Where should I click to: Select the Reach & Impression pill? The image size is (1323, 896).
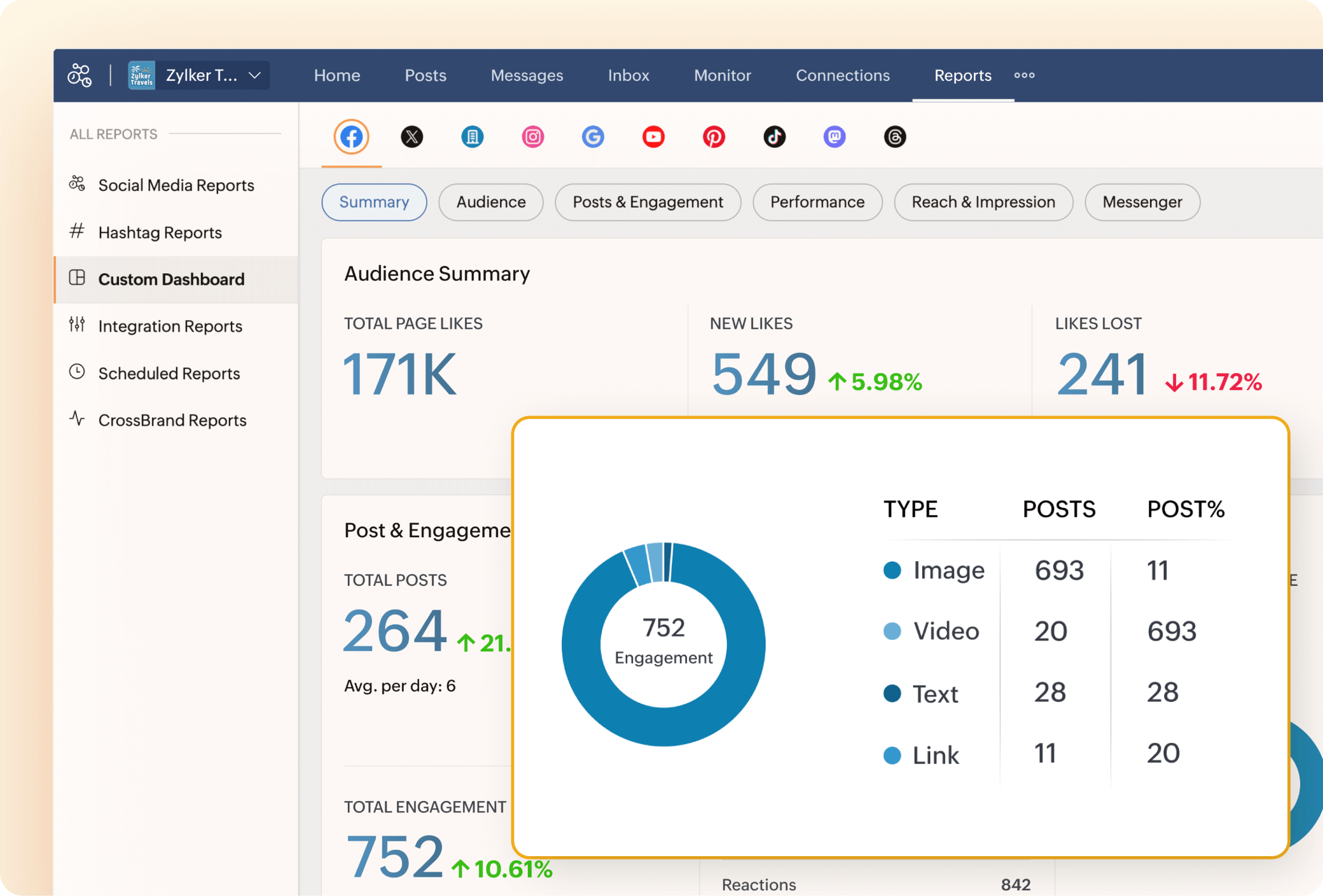click(x=983, y=202)
